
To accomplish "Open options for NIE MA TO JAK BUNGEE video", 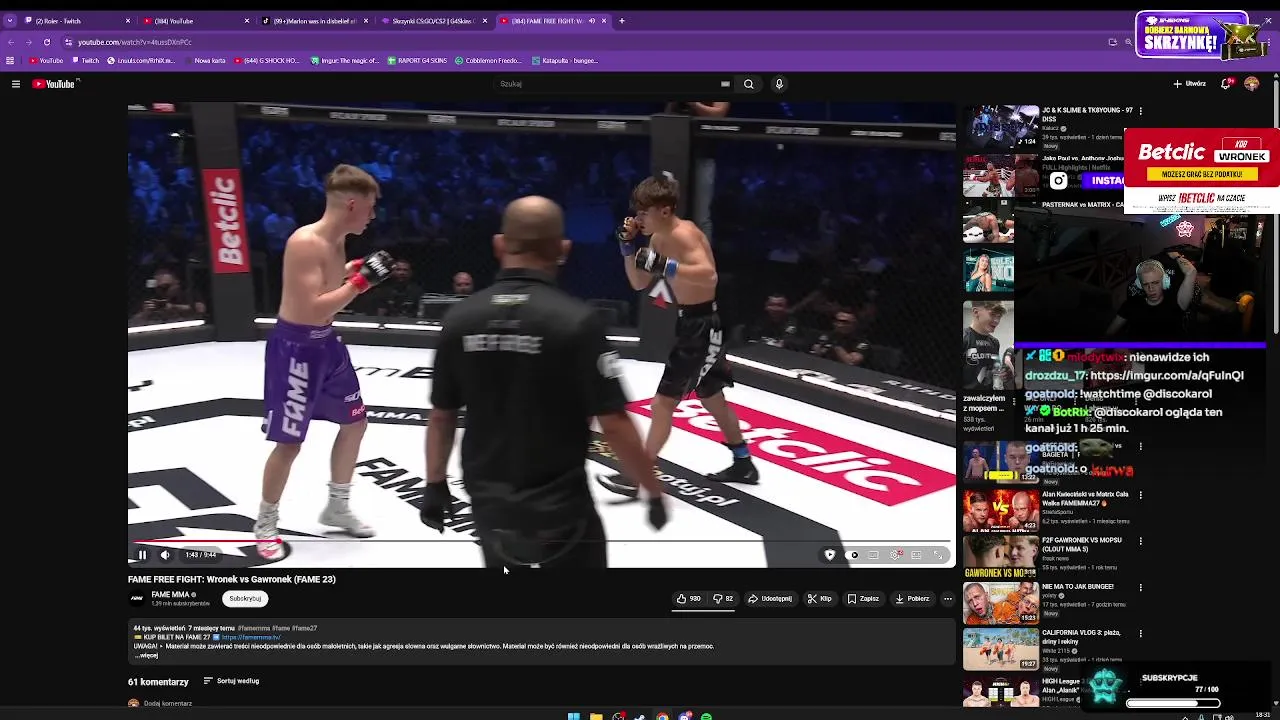I will click(x=1141, y=587).
